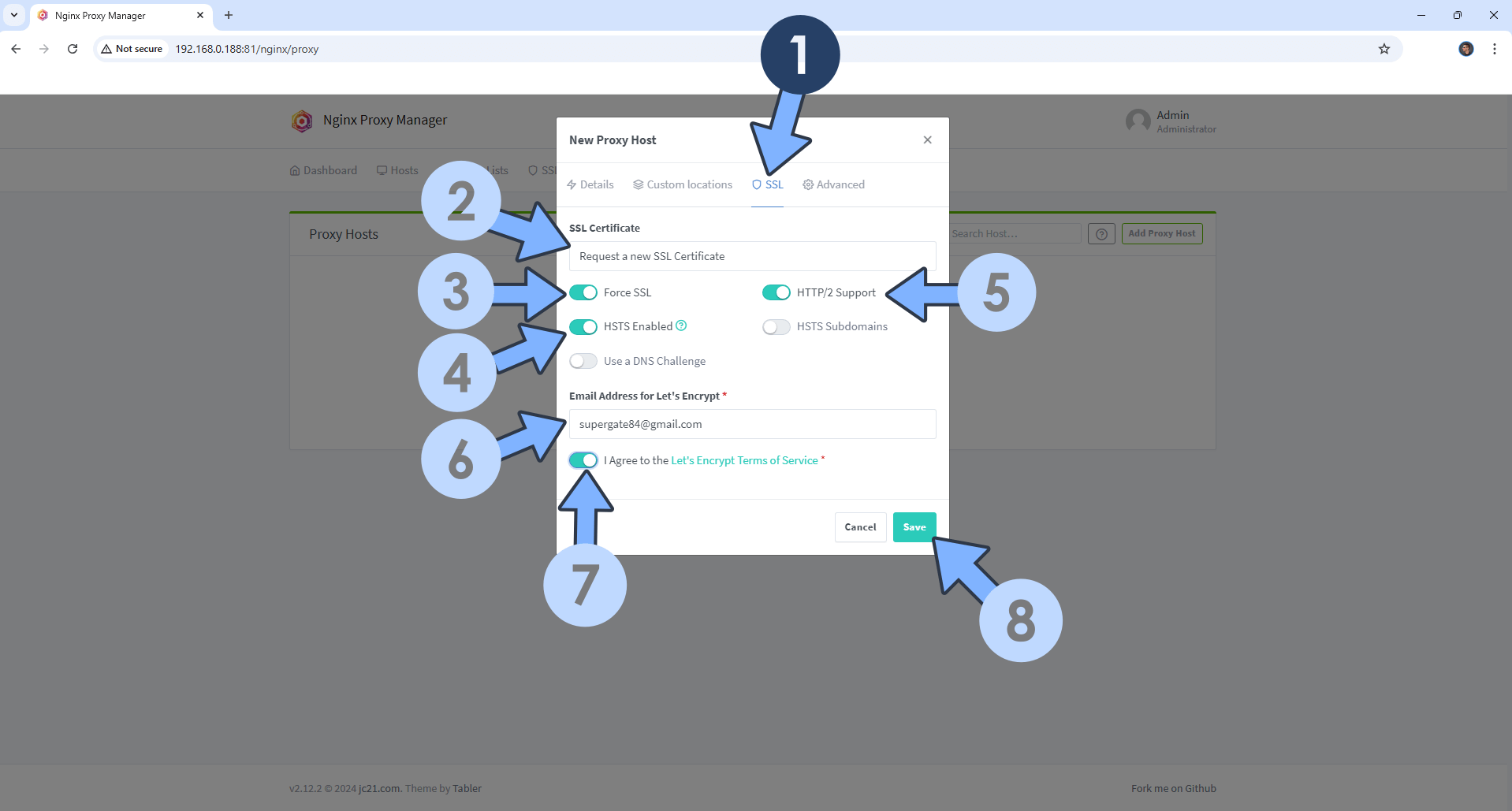Click the Nginx Proxy Manager title text

(385, 120)
